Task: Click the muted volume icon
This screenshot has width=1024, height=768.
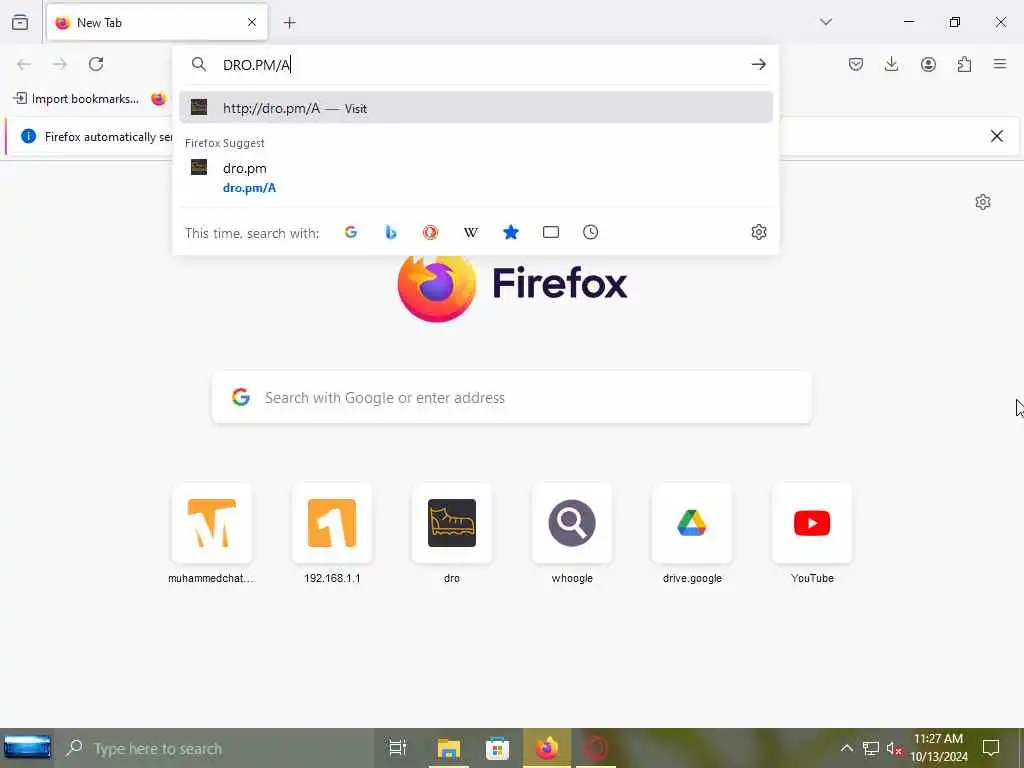Action: [x=895, y=748]
